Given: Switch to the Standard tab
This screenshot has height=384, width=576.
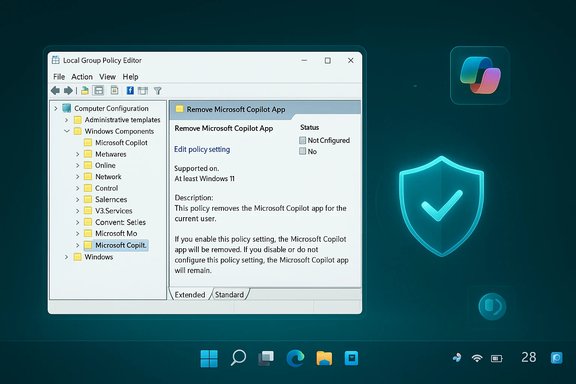Looking at the screenshot, I should pyautogui.click(x=229, y=294).
